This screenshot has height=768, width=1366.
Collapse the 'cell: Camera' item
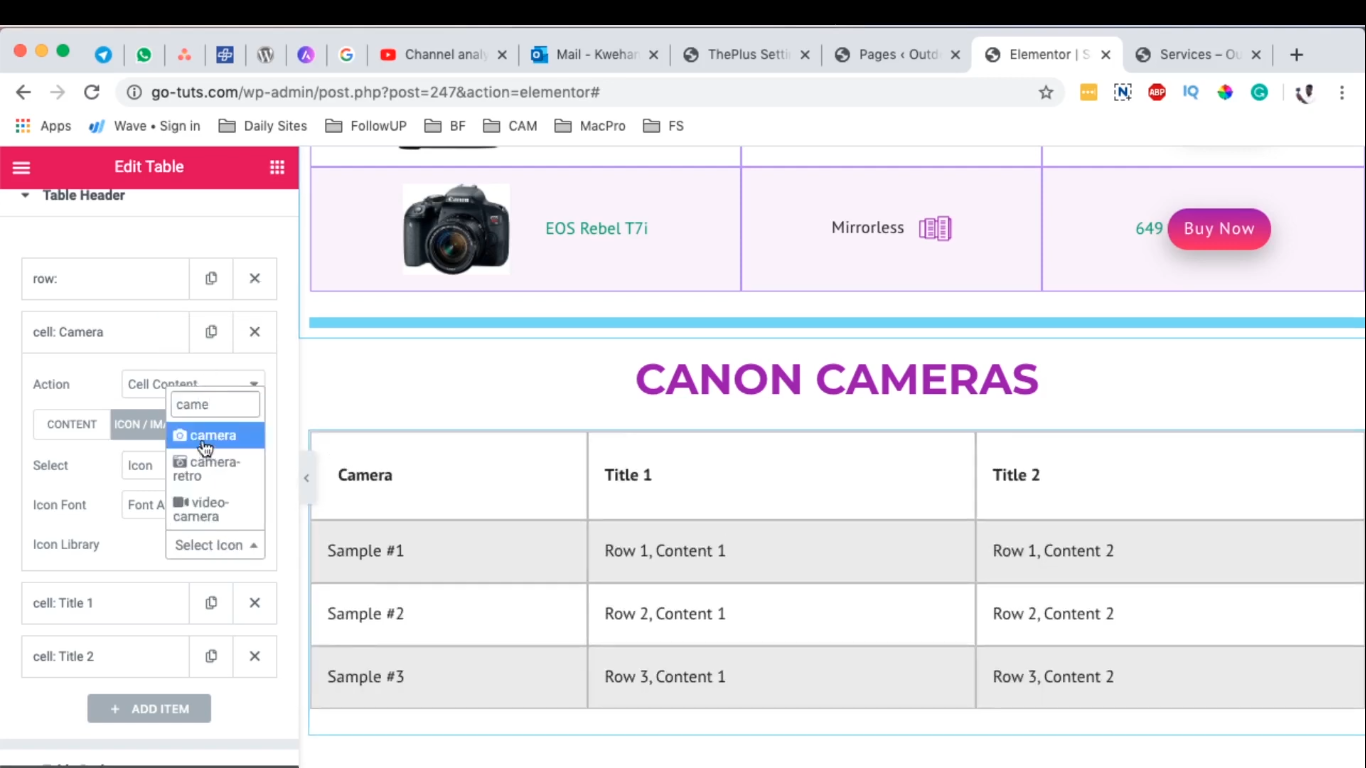pyautogui.click(x=106, y=332)
